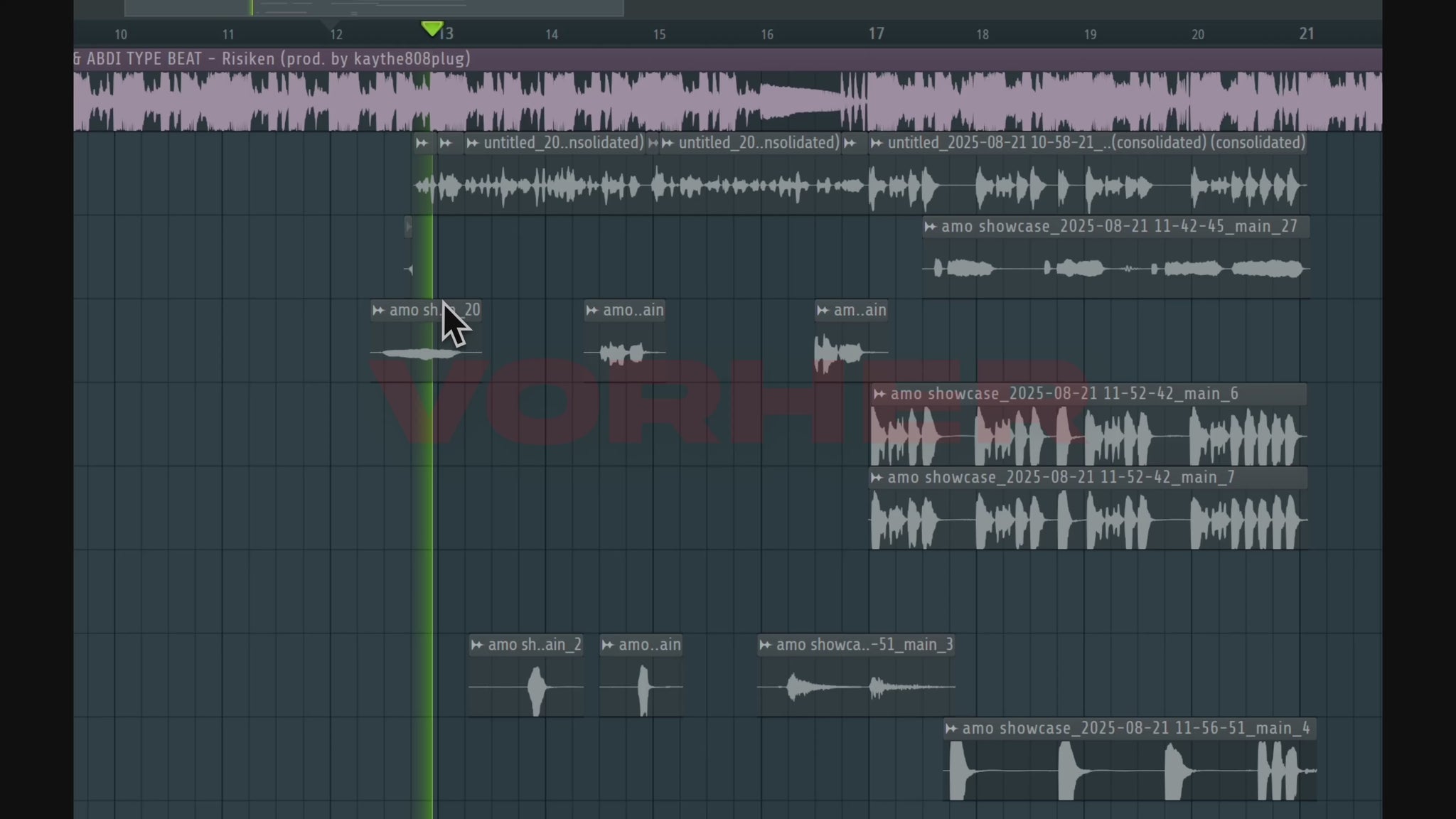Image resolution: width=1456 pixels, height=819 pixels.
Task: Click waveform of amo..ain clip right of amo sh..ain_2
Action: pos(641,687)
